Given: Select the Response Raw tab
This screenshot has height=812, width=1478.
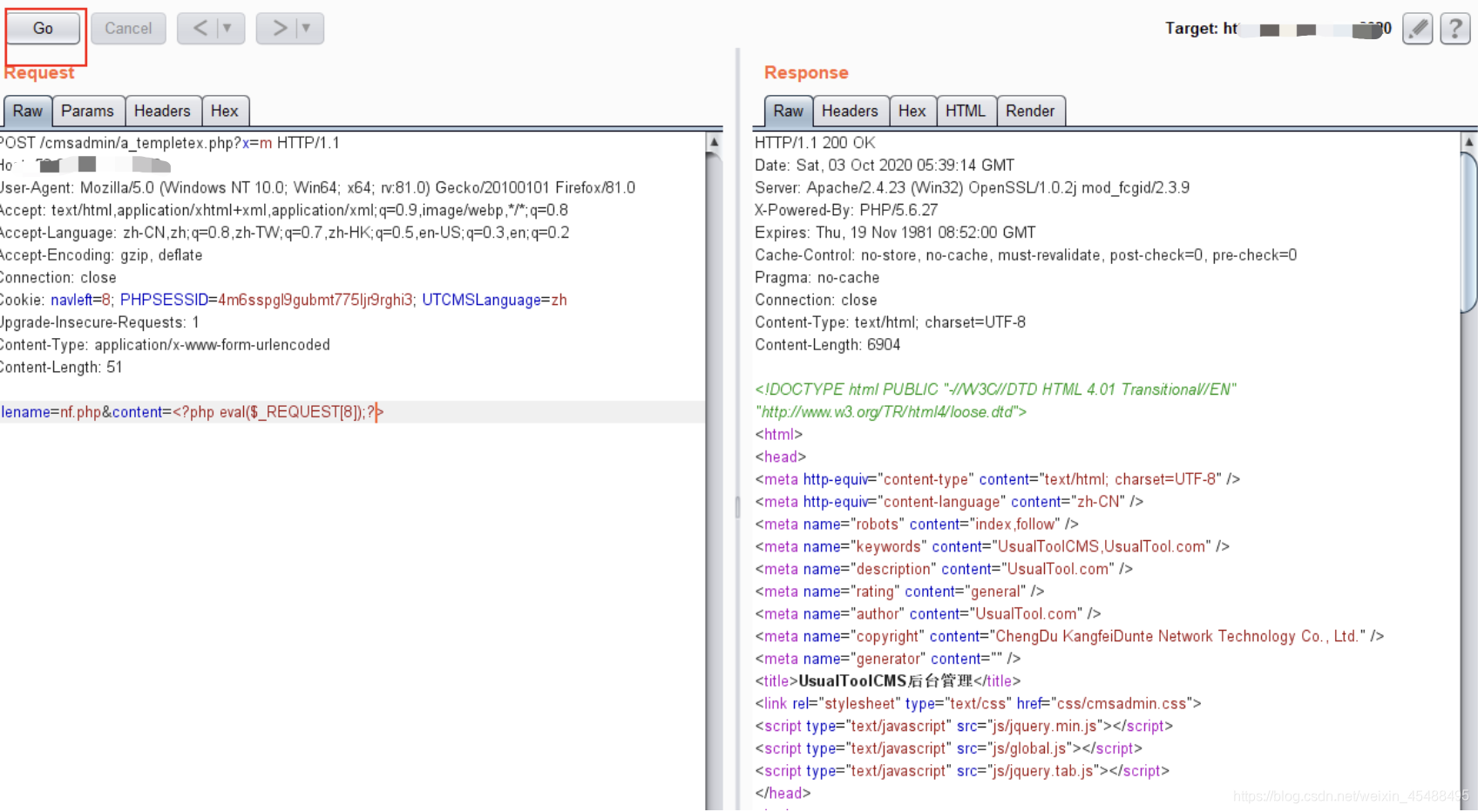Looking at the screenshot, I should [x=788, y=111].
